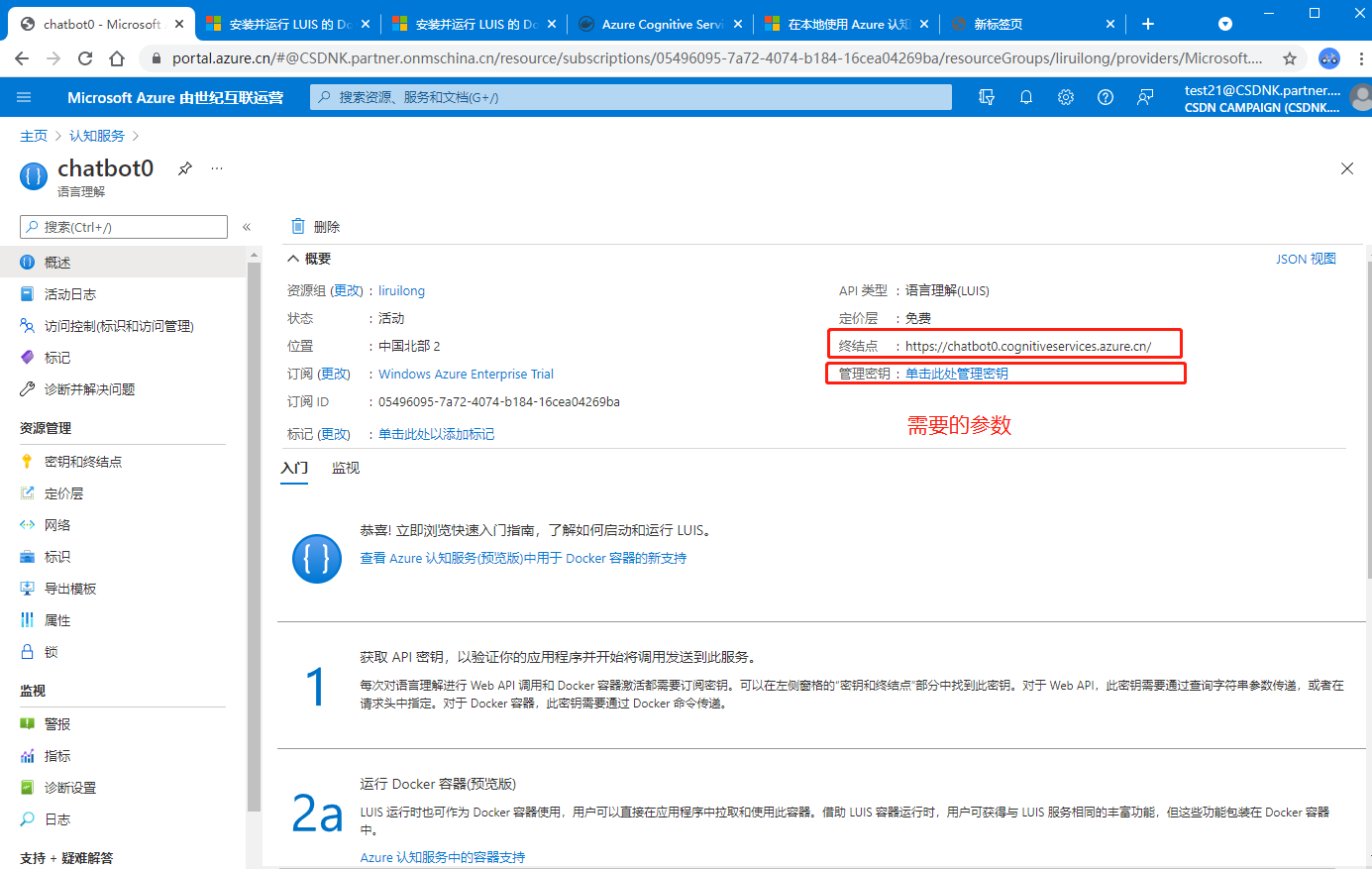
Task: Go to 认知服务 breadcrumb
Action: (x=97, y=136)
